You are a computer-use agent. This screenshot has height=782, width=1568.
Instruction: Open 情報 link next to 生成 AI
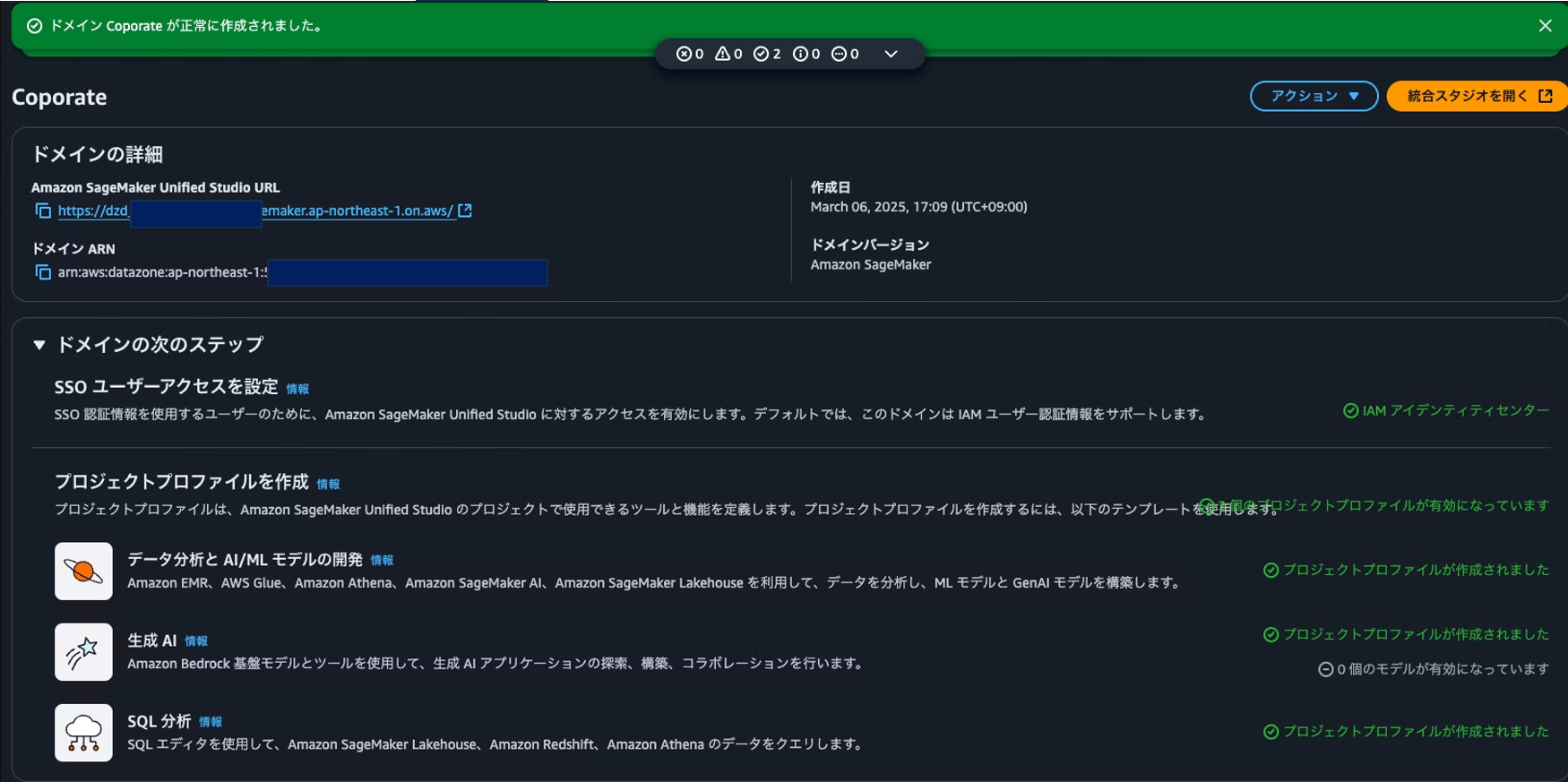coord(196,640)
